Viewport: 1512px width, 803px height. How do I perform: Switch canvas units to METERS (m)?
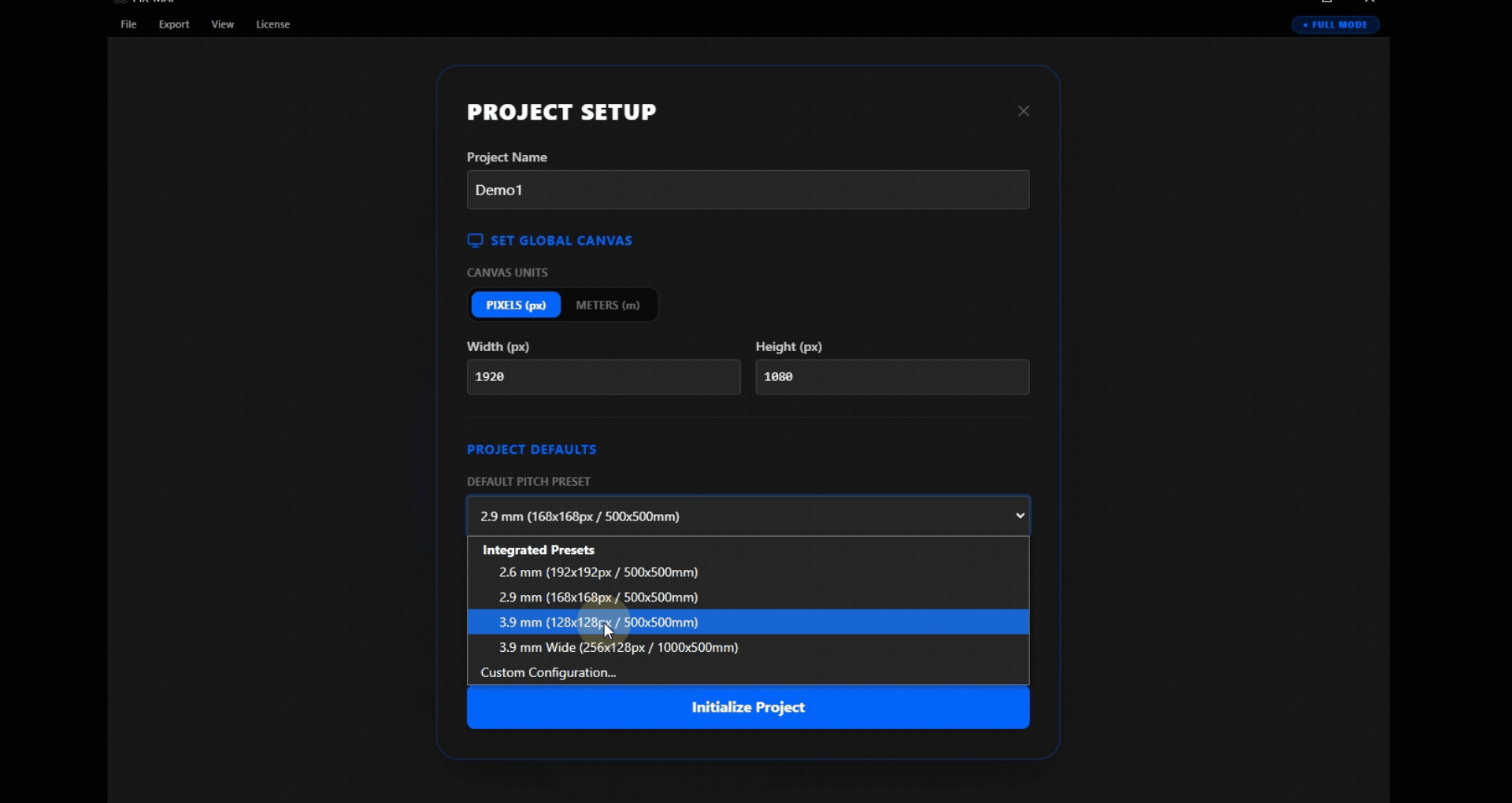(x=607, y=305)
